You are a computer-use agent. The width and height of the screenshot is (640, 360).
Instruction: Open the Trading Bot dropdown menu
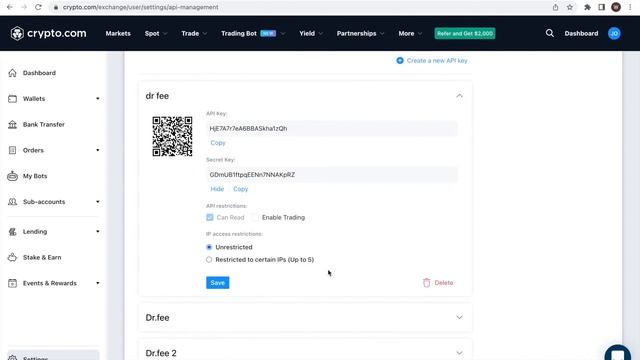[x=253, y=33]
